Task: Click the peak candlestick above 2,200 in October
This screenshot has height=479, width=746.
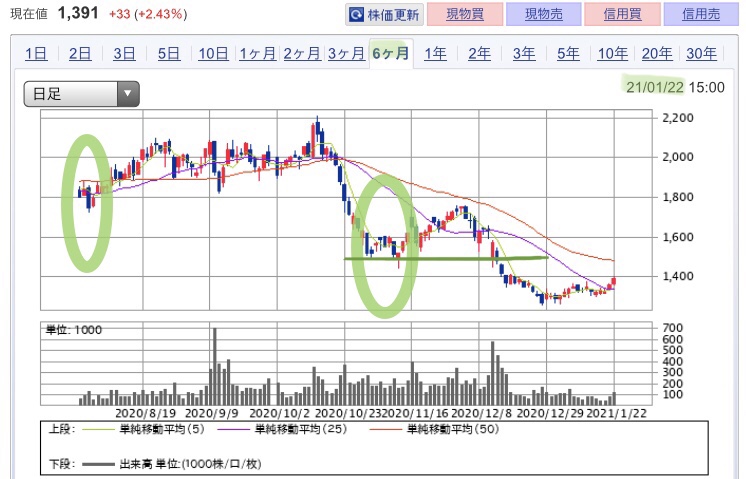Action: click(x=317, y=129)
